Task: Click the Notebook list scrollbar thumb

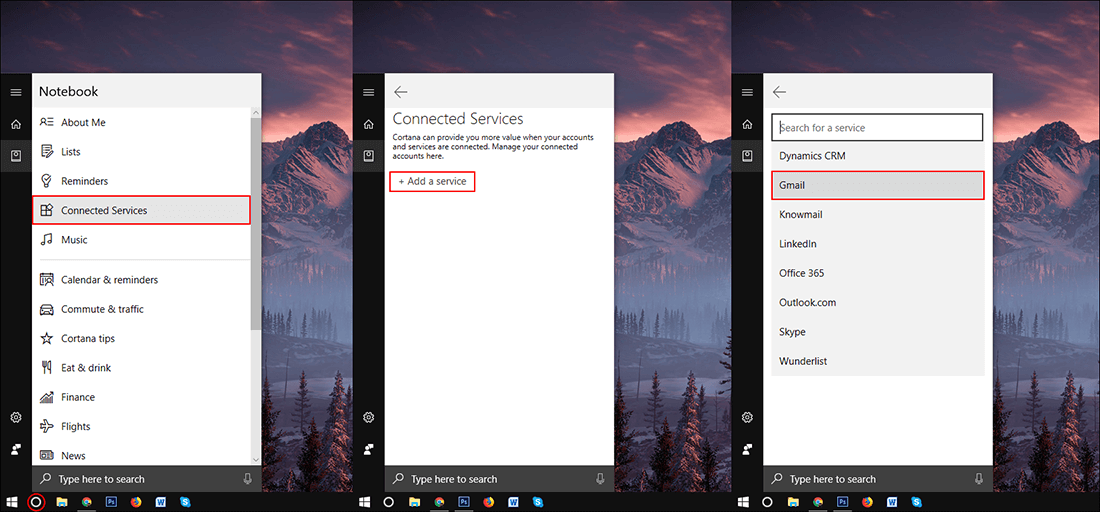Action: 256,223
